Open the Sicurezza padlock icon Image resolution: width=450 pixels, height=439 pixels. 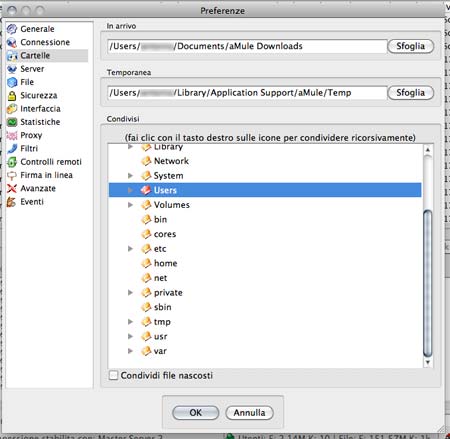12,96
